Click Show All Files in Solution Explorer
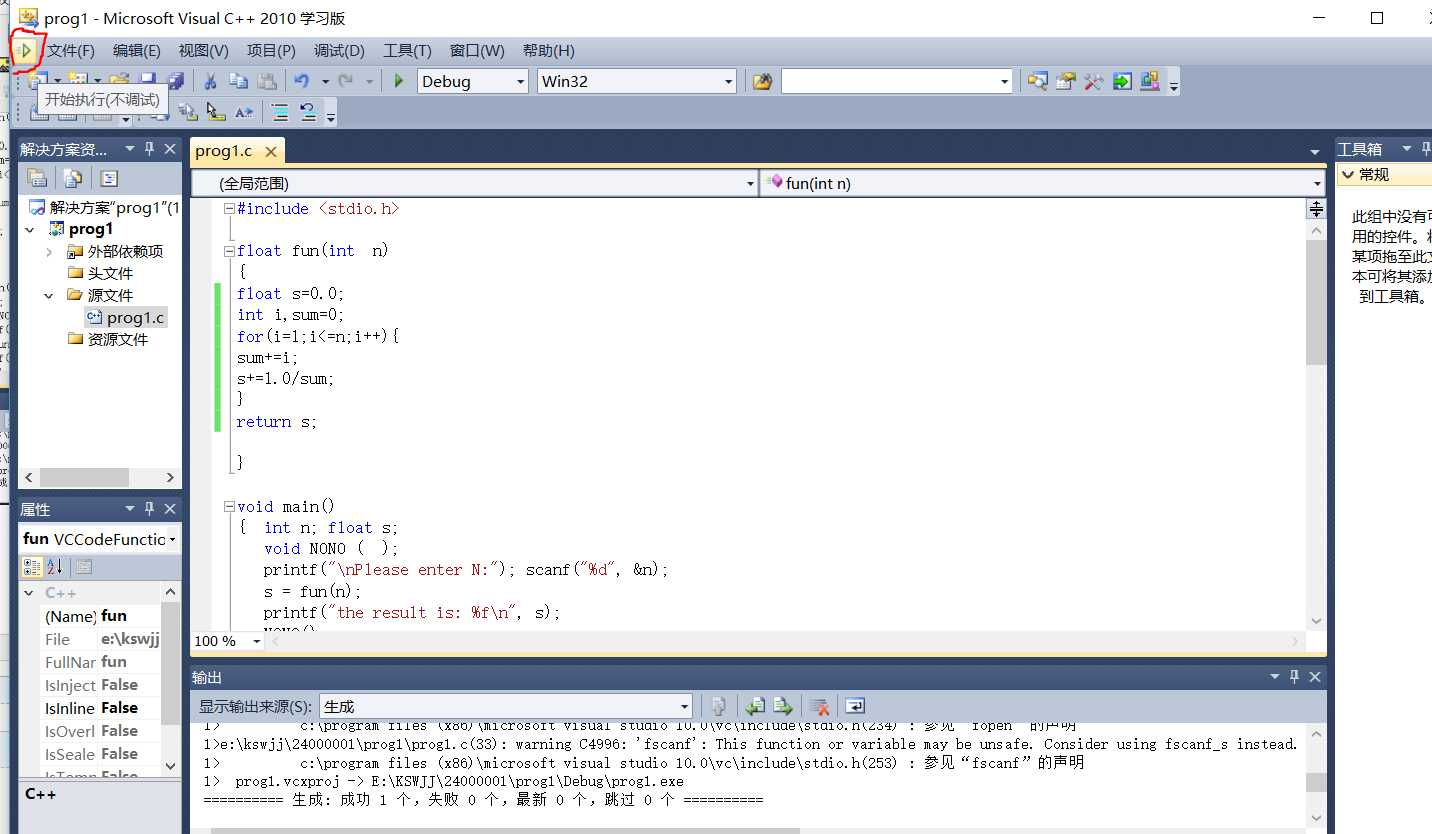Image resolution: width=1432 pixels, height=834 pixels. coord(73,178)
